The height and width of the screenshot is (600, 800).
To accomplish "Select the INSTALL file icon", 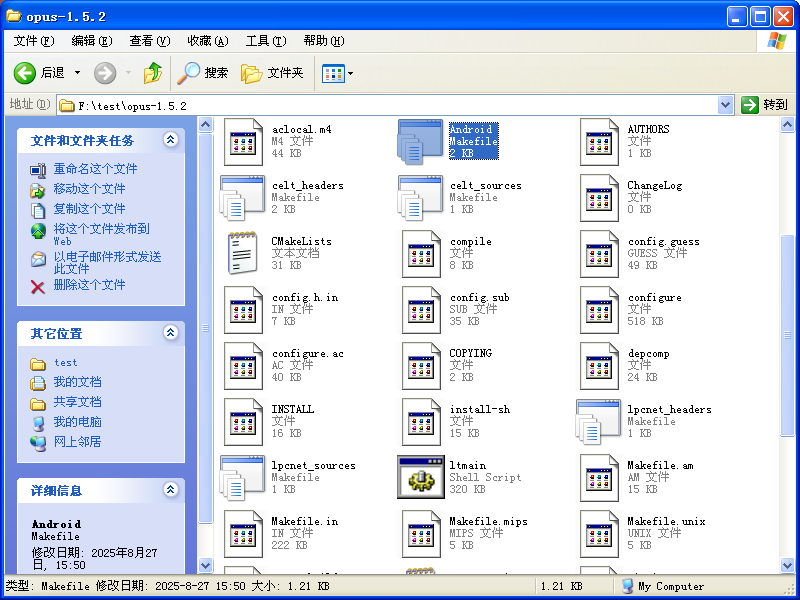I will pyautogui.click(x=243, y=422).
